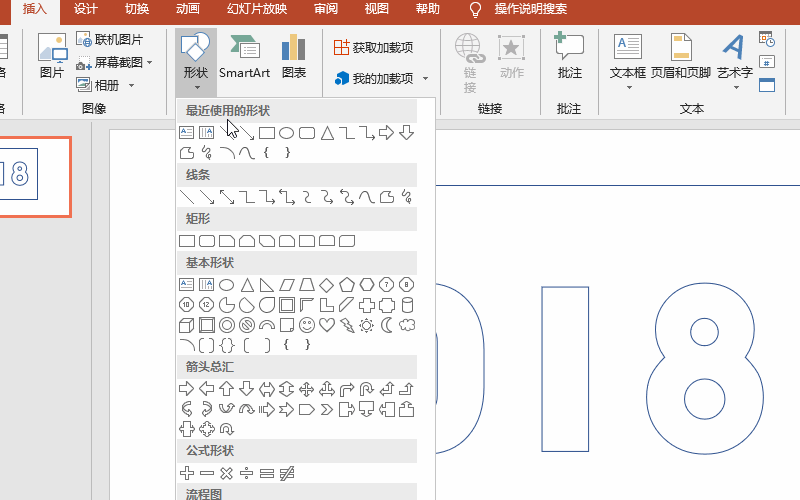
Task: Select the division sign equation shape
Action: pyautogui.click(x=246, y=473)
